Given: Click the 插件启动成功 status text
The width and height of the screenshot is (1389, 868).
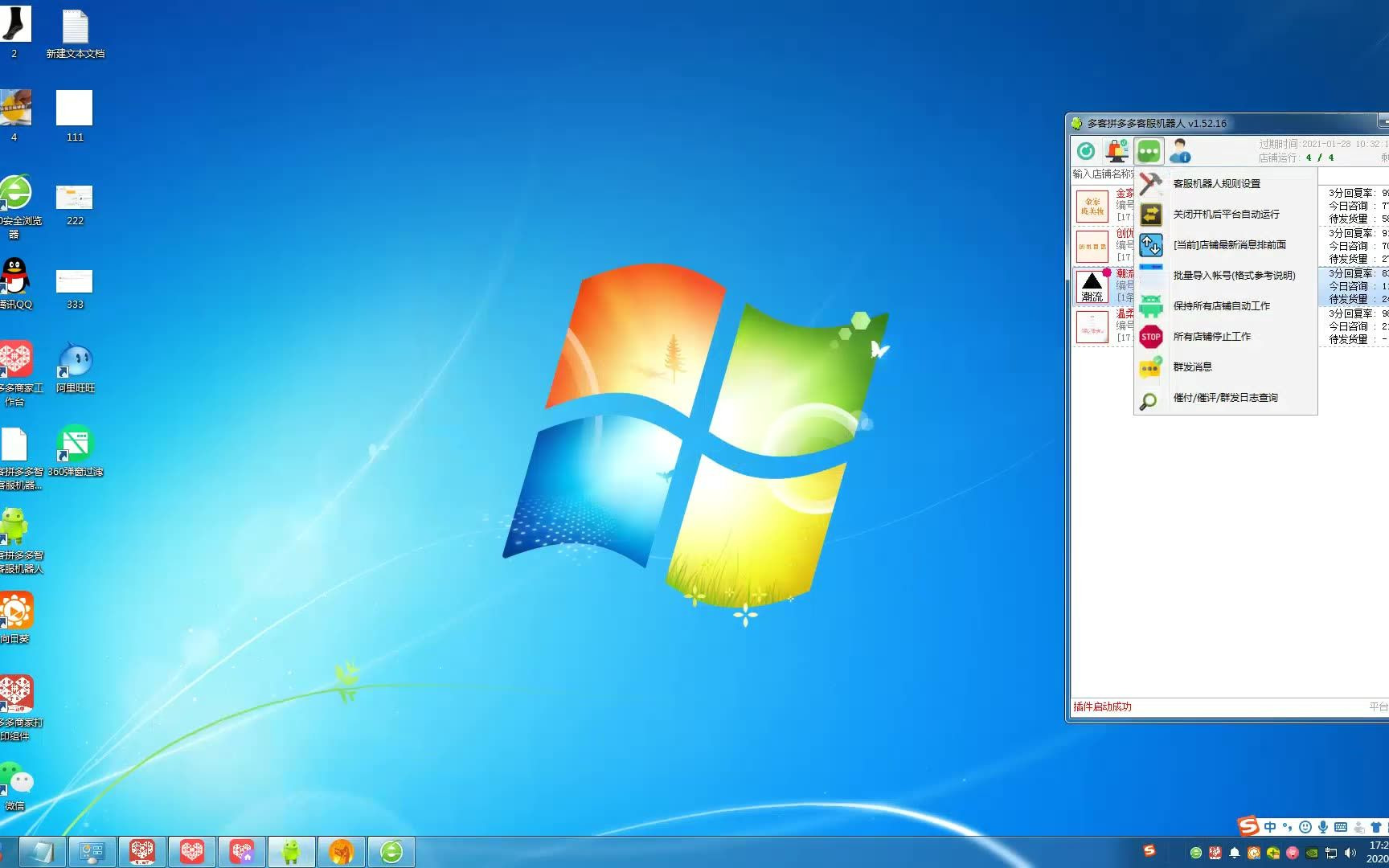Looking at the screenshot, I should tap(1102, 707).
